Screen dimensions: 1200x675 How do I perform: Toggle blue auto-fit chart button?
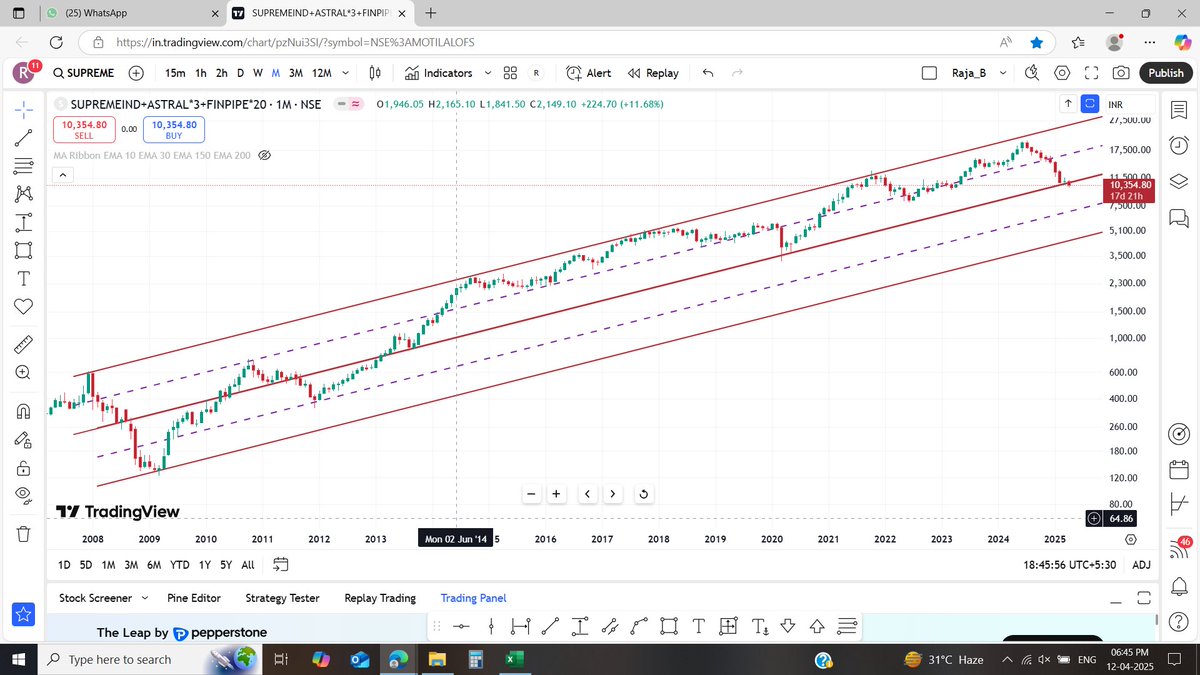tap(1090, 103)
